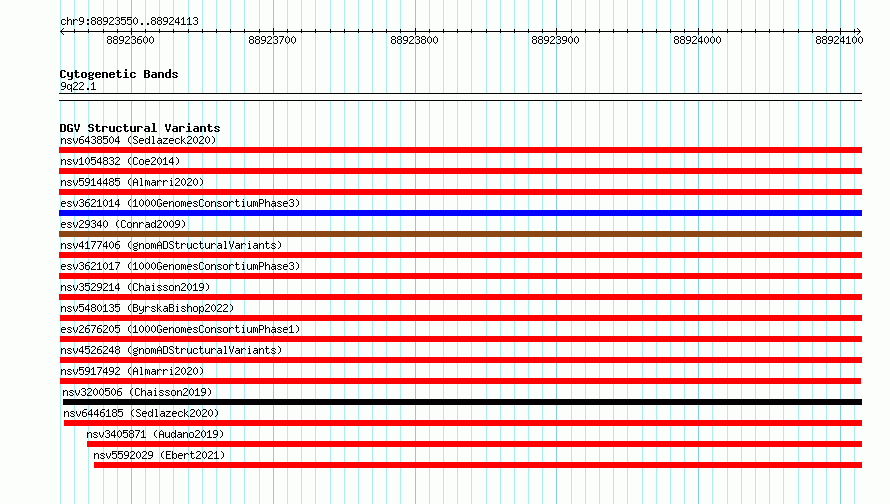The width and height of the screenshot is (890, 504).
Task: Open the esv29340 (Conrad2009) label
Action: 123,224
